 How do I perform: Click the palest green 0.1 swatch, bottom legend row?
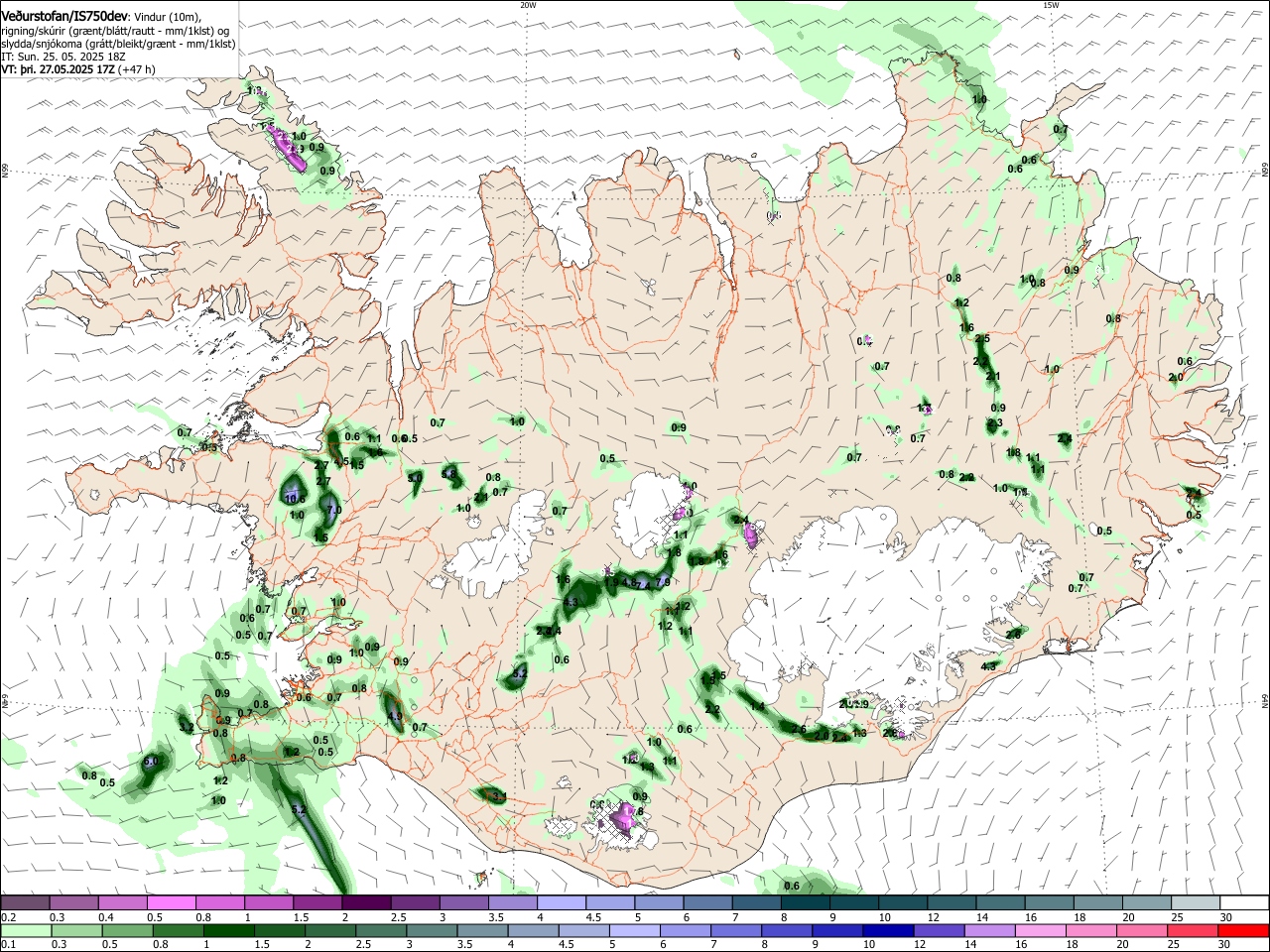click(x=26, y=930)
